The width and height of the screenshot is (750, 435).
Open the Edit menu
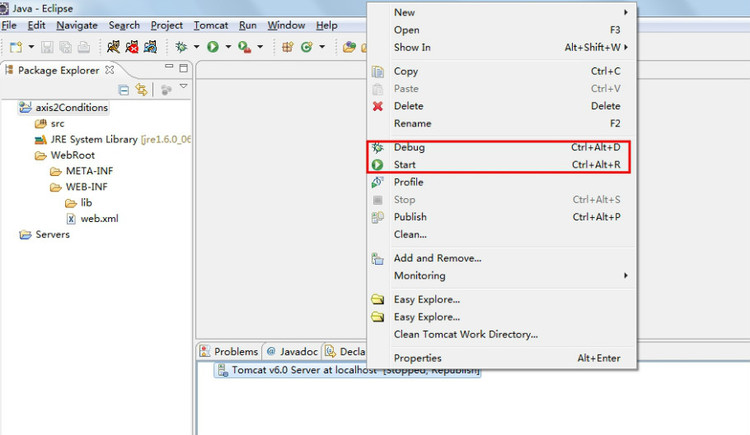click(x=36, y=25)
